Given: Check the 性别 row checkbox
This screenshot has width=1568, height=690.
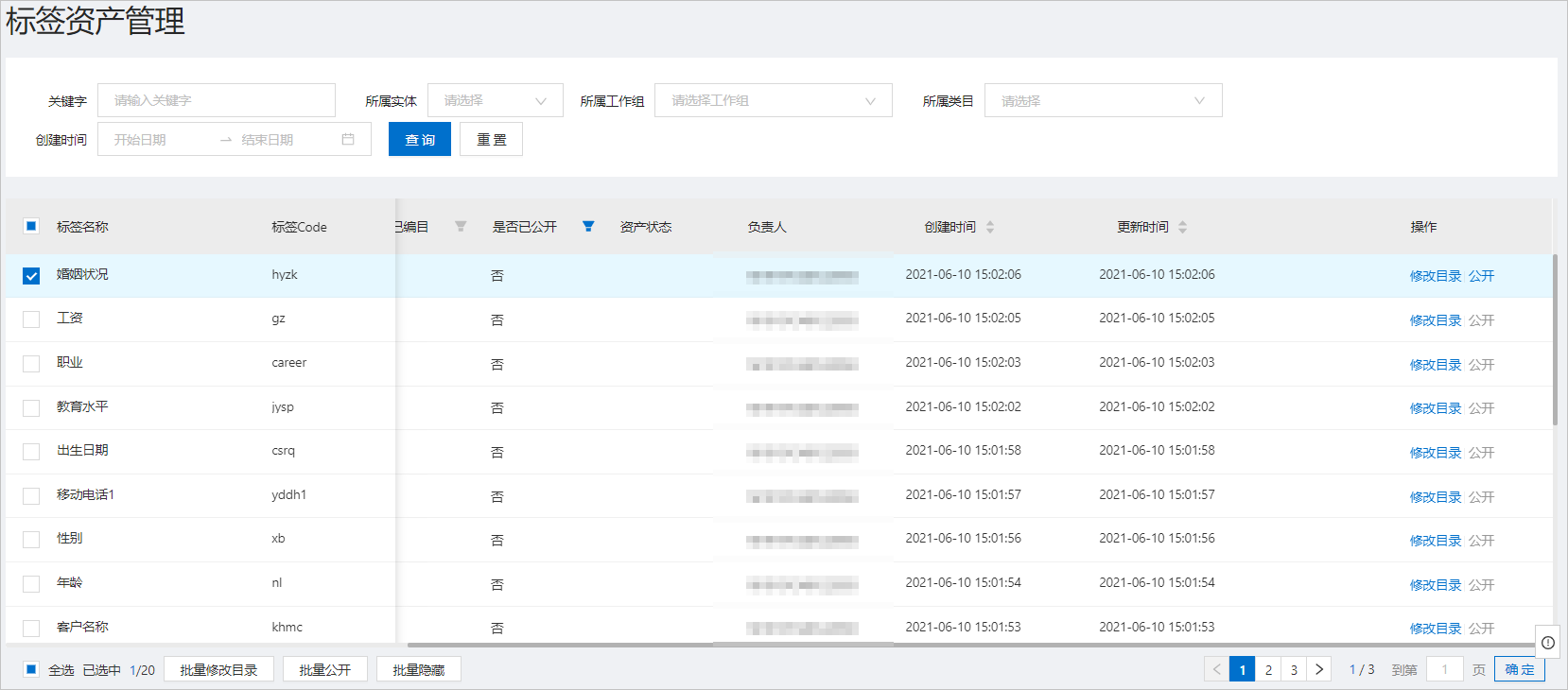Looking at the screenshot, I should 31,540.
